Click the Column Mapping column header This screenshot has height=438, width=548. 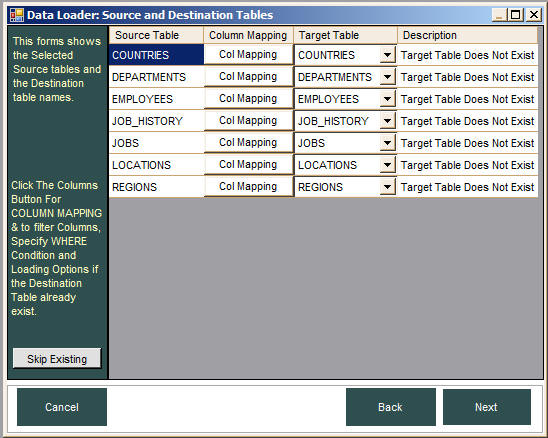[x=248, y=35]
